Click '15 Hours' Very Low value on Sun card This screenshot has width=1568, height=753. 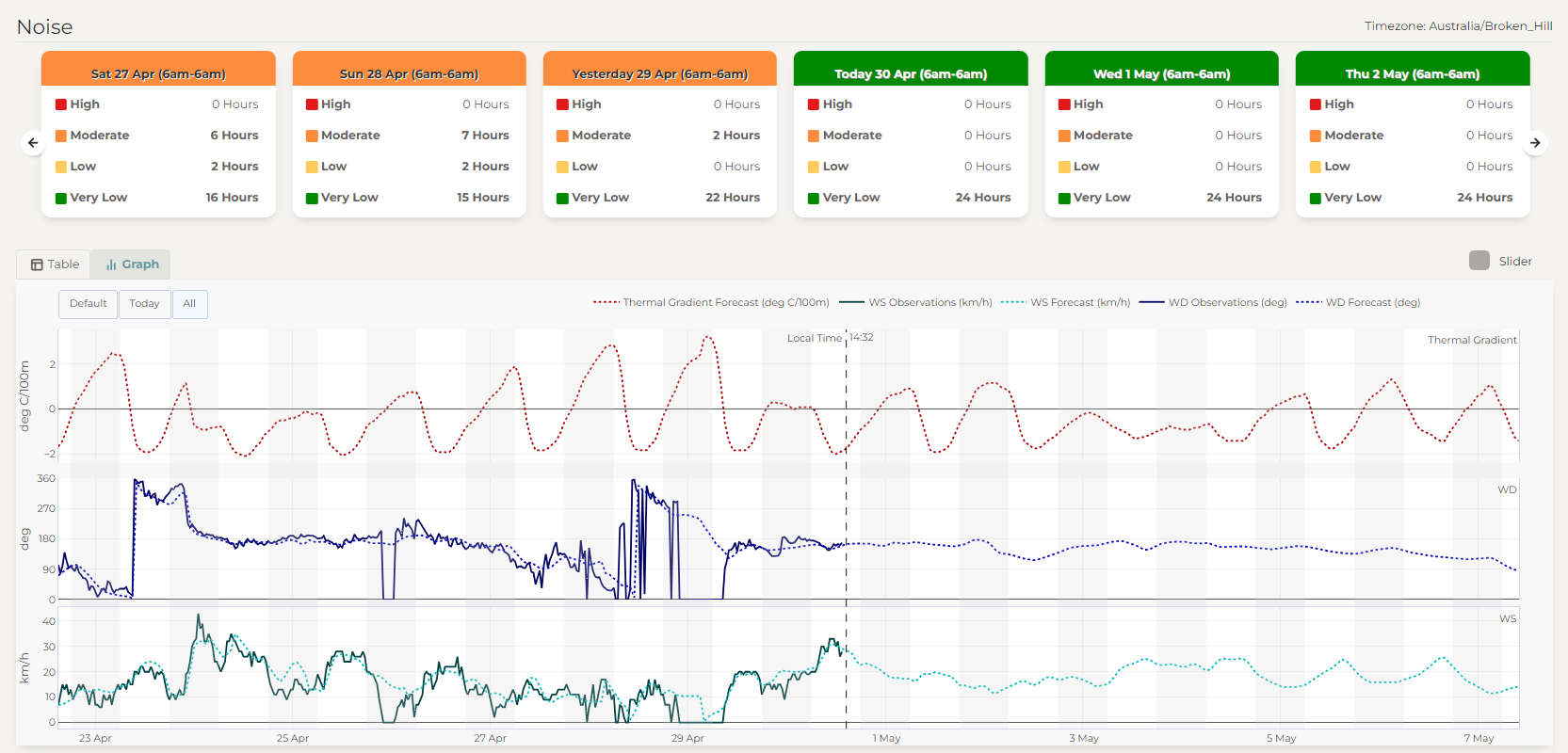click(x=483, y=198)
